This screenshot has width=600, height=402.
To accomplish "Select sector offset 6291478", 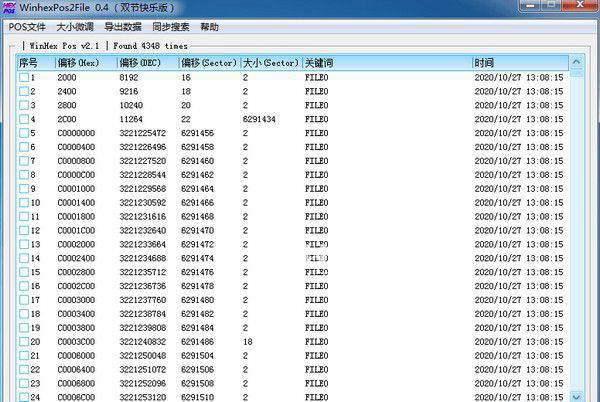I will coord(197,286).
